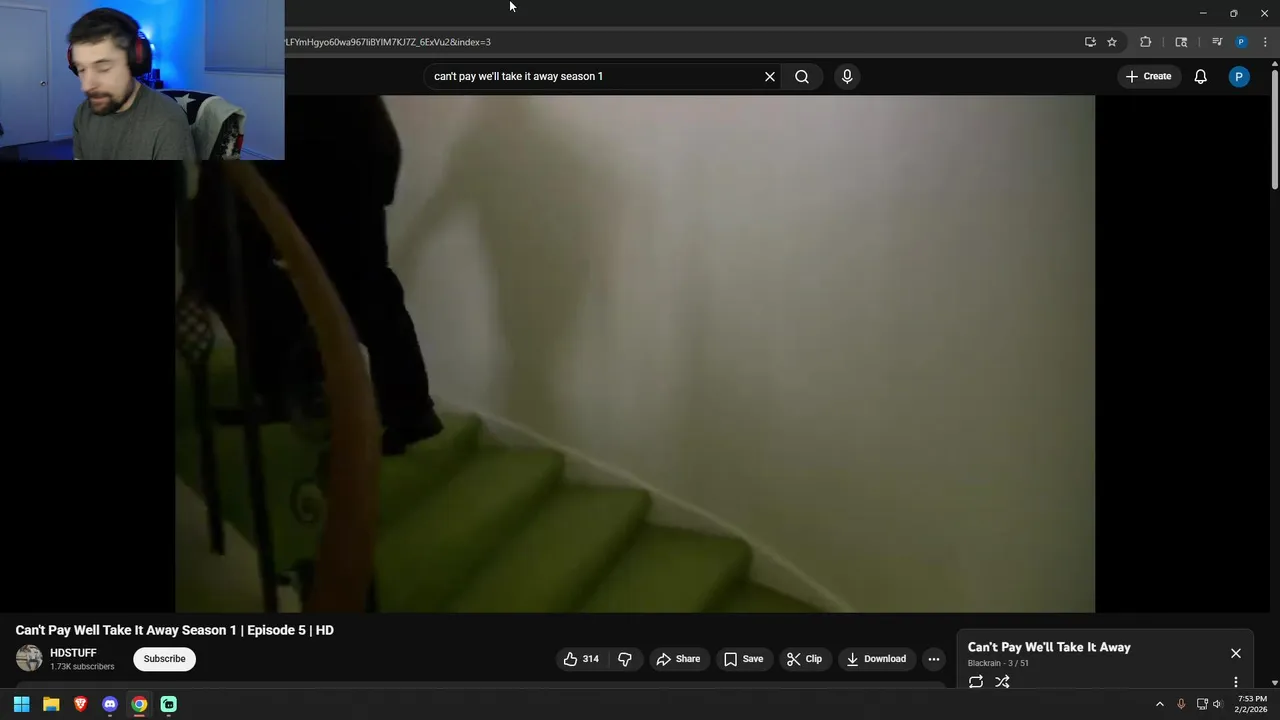Create a clip with the Clip button
The width and height of the screenshot is (1280, 720).
[x=804, y=659]
